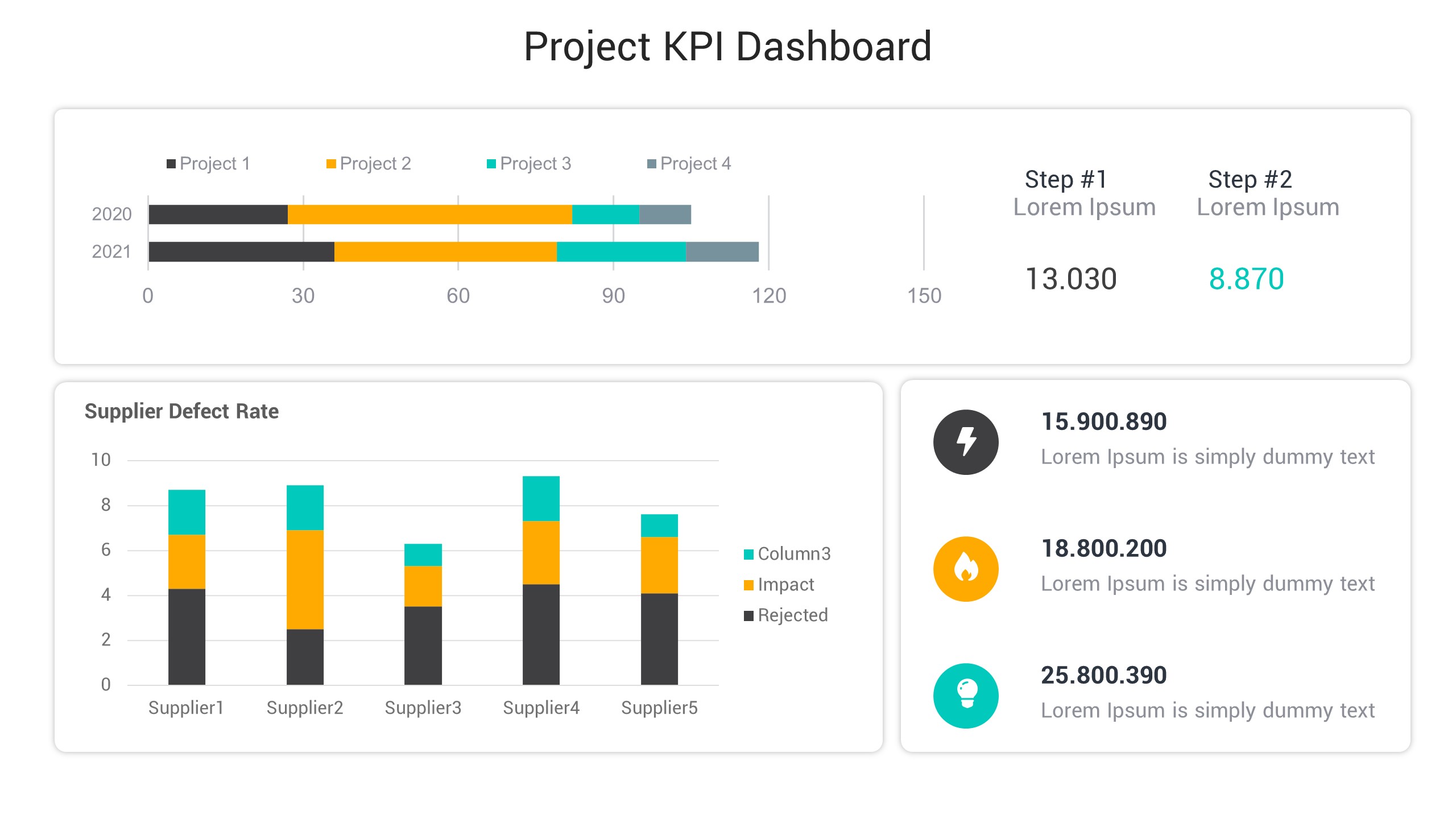The width and height of the screenshot is (1456, 819).
Task: Select the Project KPI Dashboard title
Action: tap(727, 47)
